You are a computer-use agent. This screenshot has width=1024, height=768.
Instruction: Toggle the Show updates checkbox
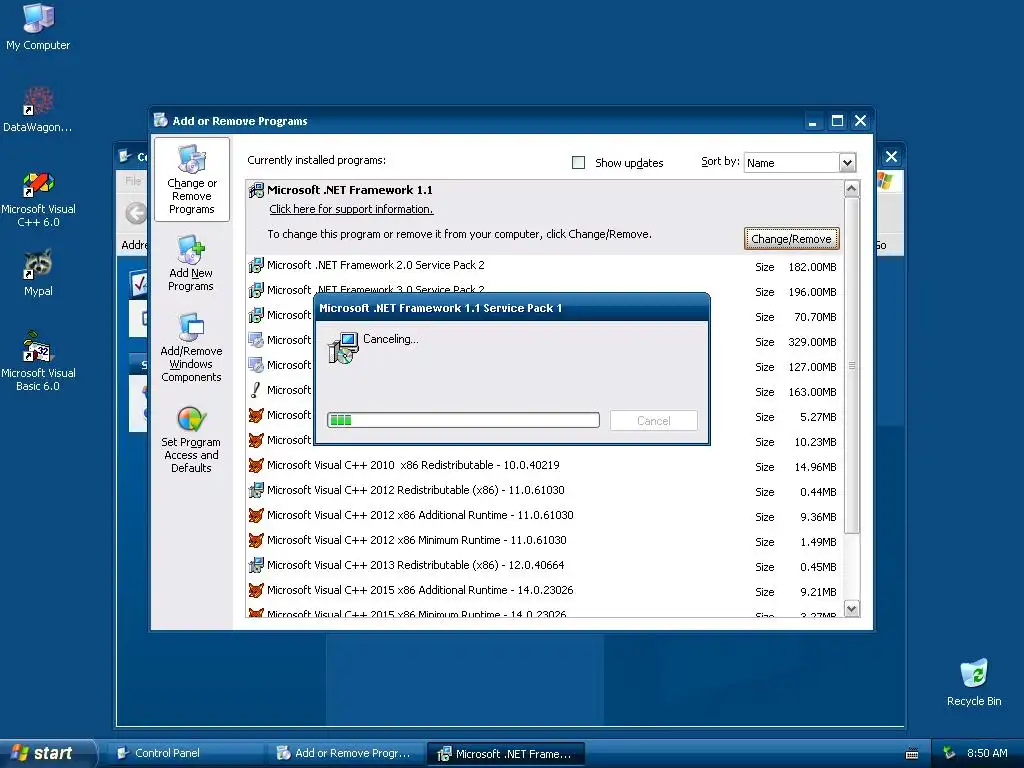pyautogui.click(x=578, y=162)
